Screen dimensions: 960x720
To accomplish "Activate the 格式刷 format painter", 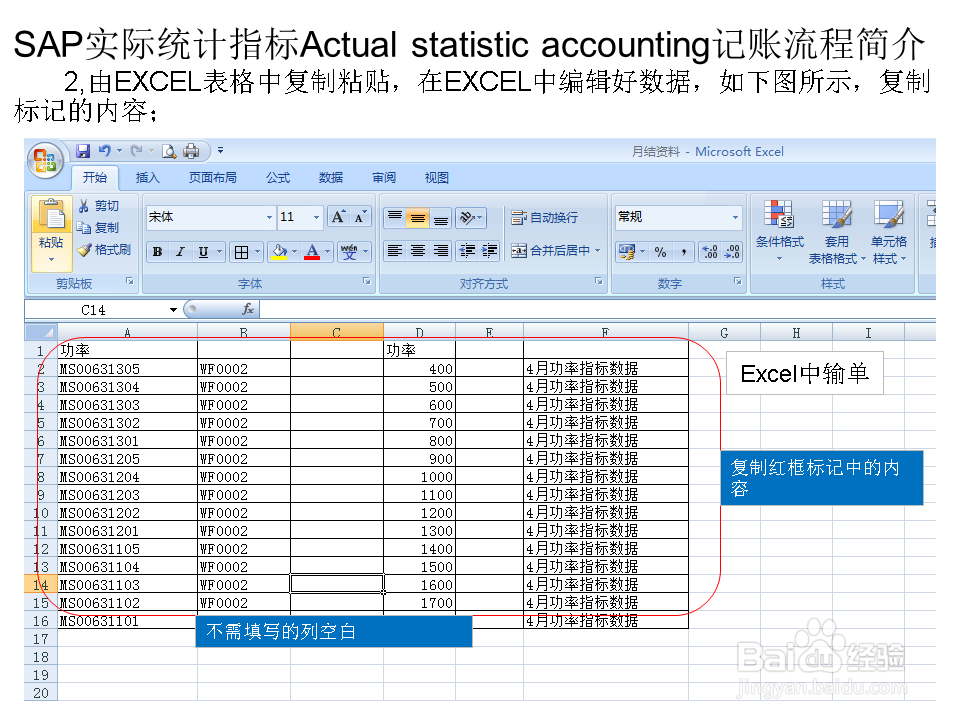I will tap(104, 249).
